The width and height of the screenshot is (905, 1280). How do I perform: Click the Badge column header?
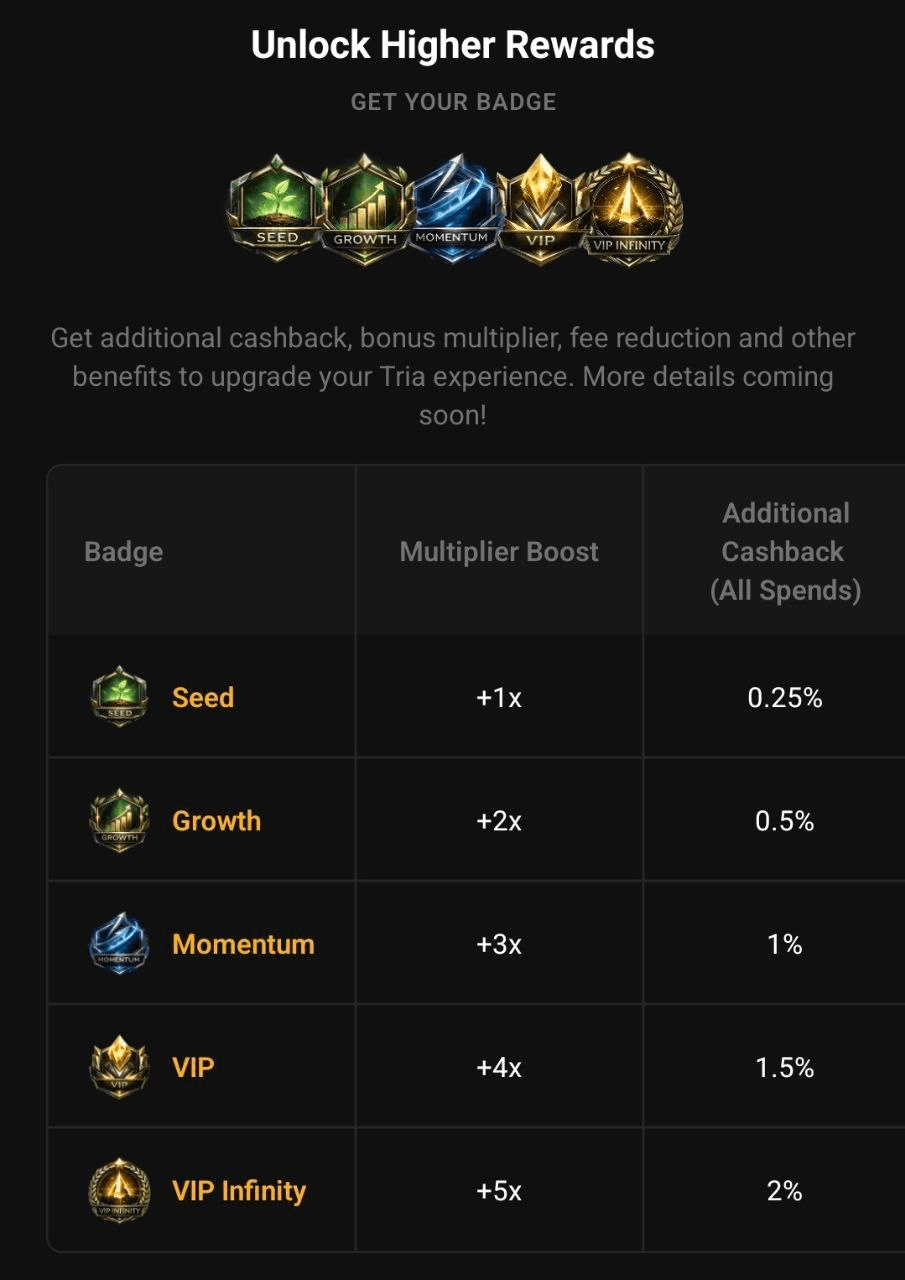[x=124, y=552]
